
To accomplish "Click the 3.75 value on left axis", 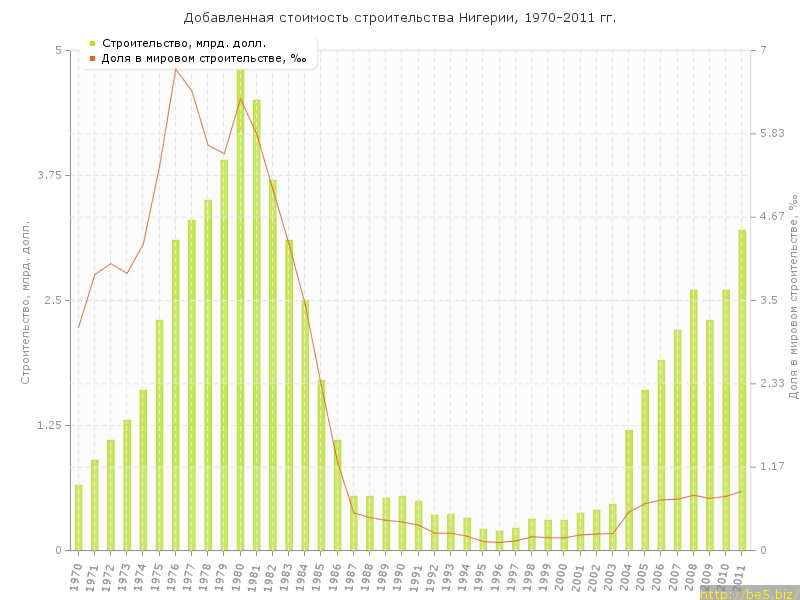I will [x=46, y=175].
